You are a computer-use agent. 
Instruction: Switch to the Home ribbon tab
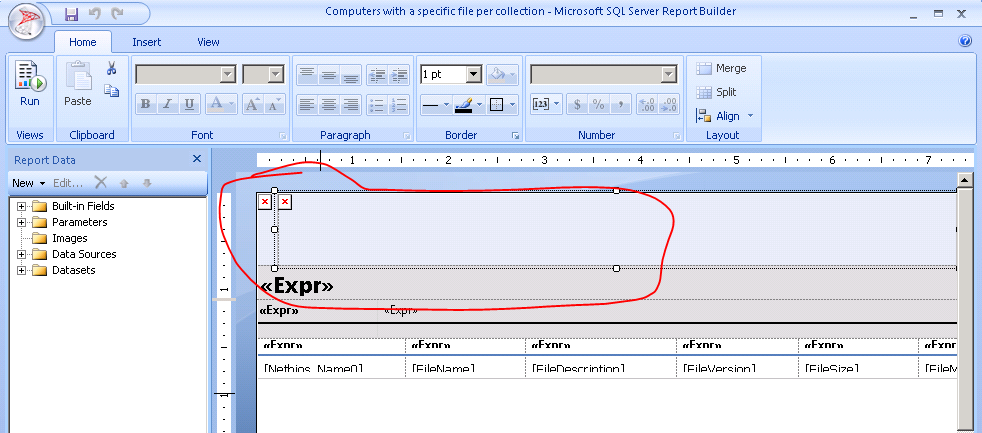pyautogui.click(x=83, y=42)
